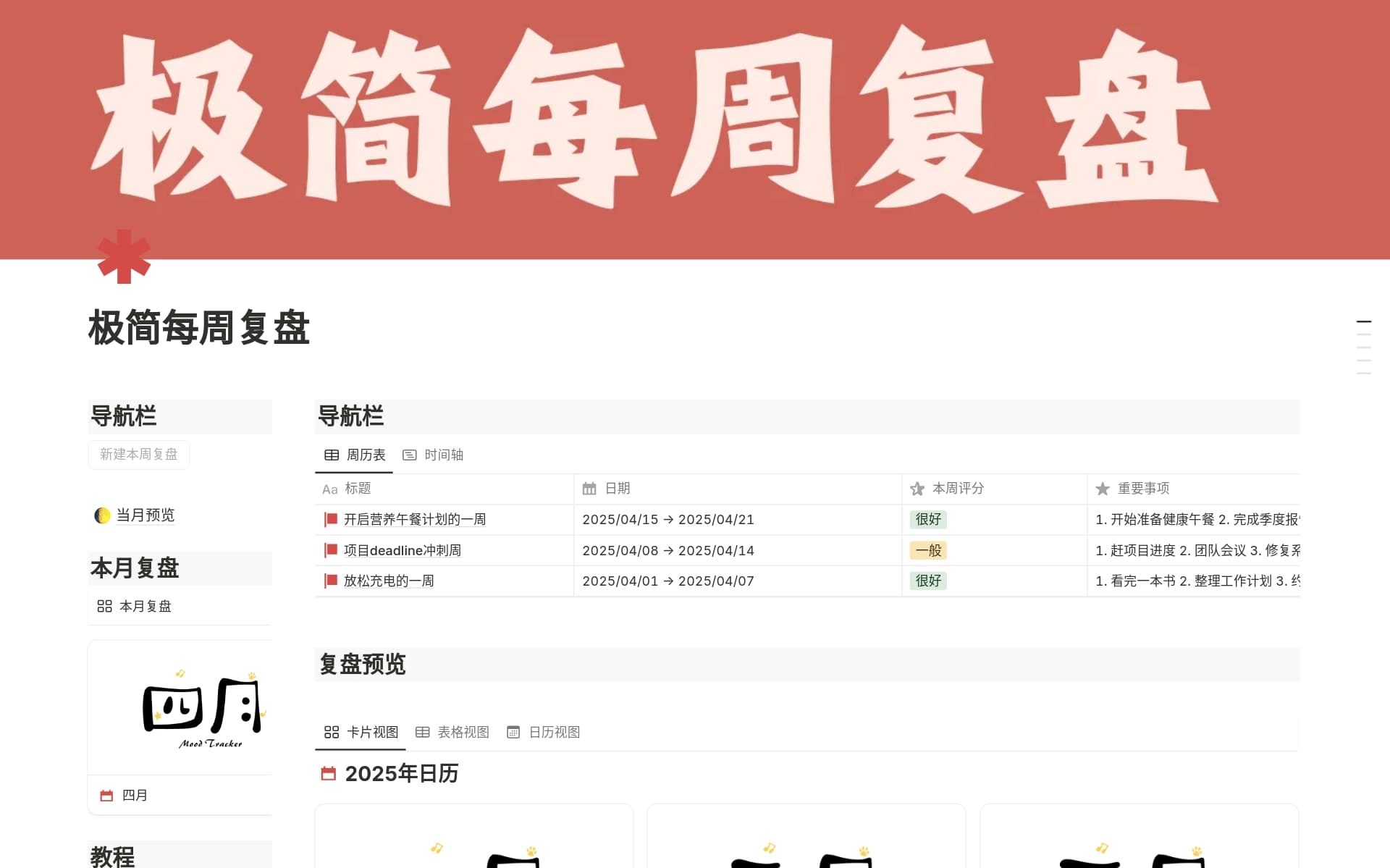
Task: Click the flag icon beside 开启营养午餐计划的一周
Action: [x=330, y=519]
